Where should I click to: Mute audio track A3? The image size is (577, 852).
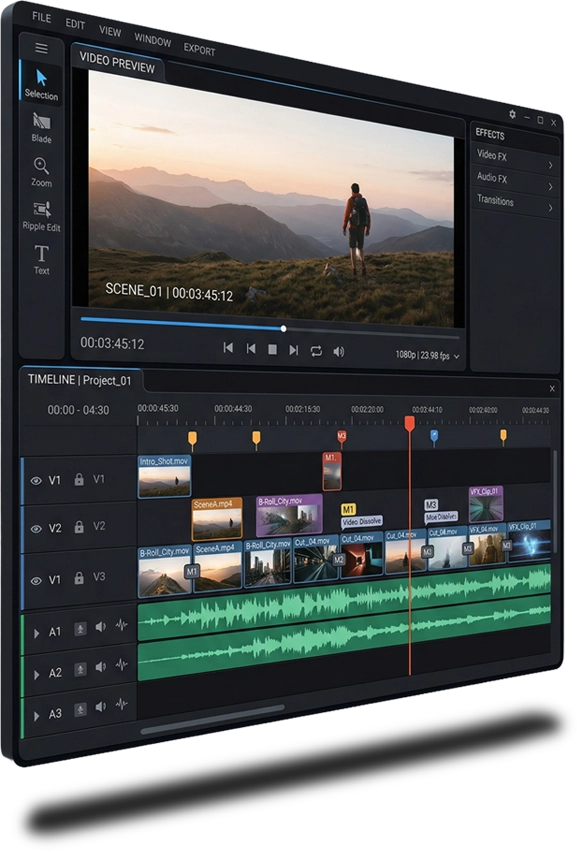[x=101, y=706]
